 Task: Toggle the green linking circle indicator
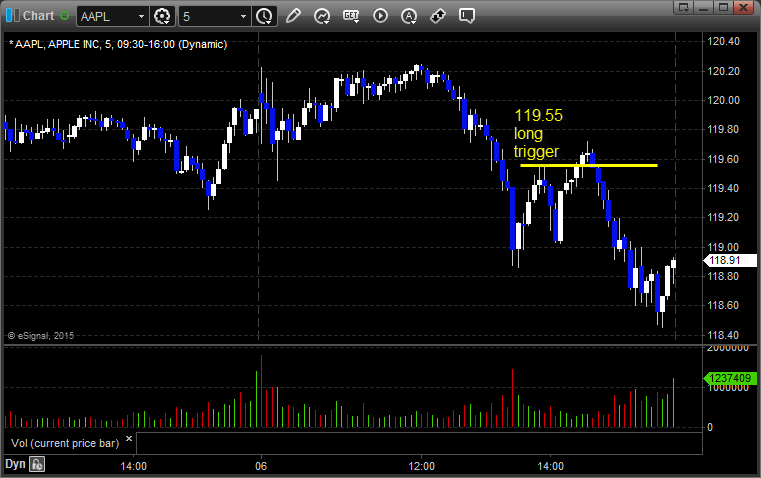[65, 16]
